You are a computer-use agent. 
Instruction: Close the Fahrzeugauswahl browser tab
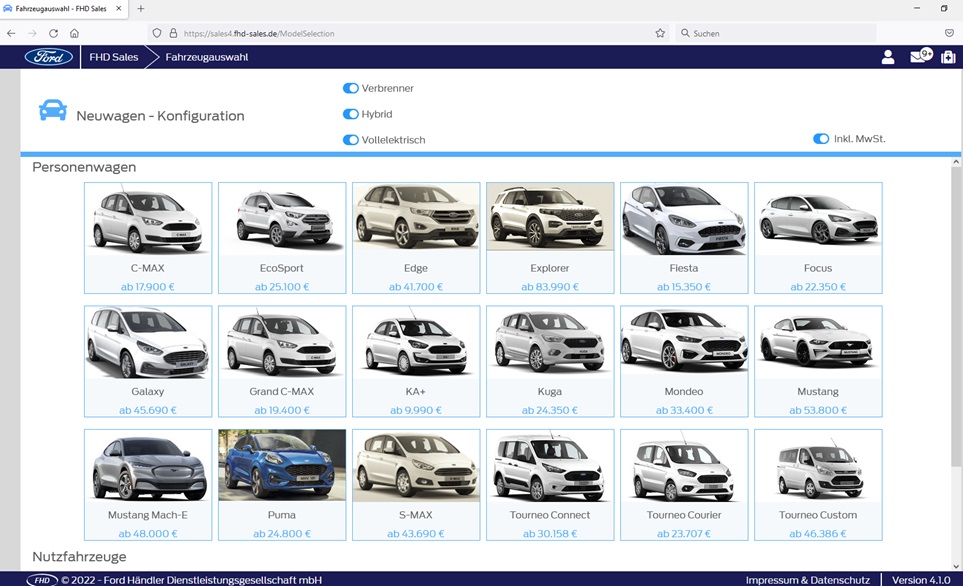(x=119, y=9)
